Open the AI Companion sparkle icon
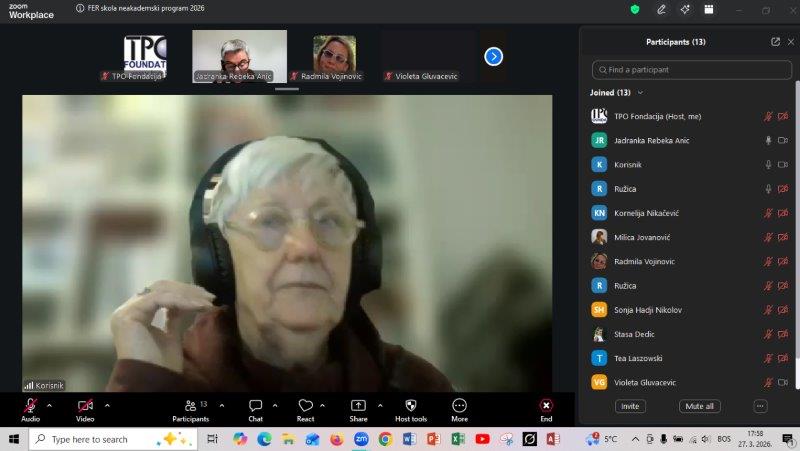 point(685,9)
